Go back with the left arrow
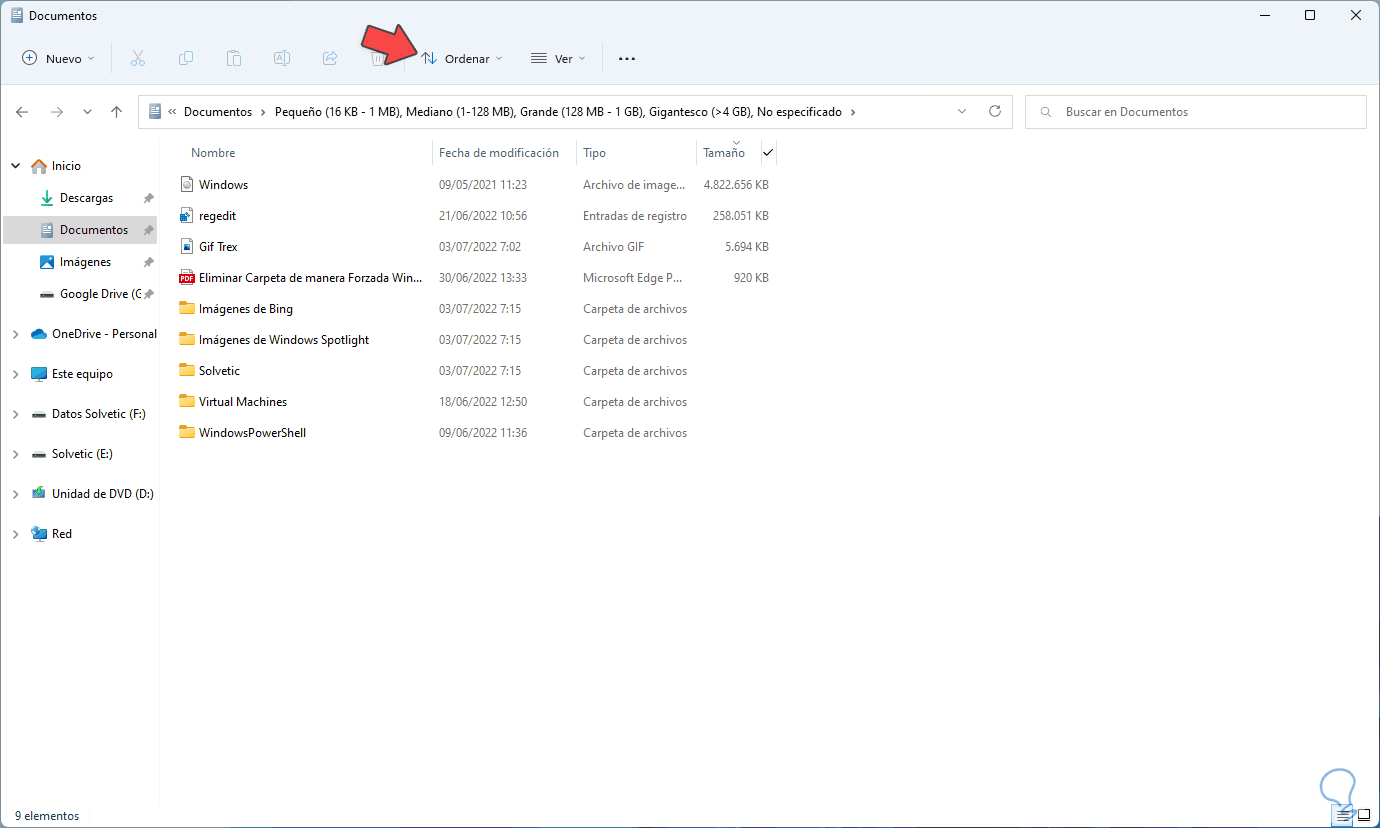The width and height of the screenshot is (1380, 828). click(22, 112)
